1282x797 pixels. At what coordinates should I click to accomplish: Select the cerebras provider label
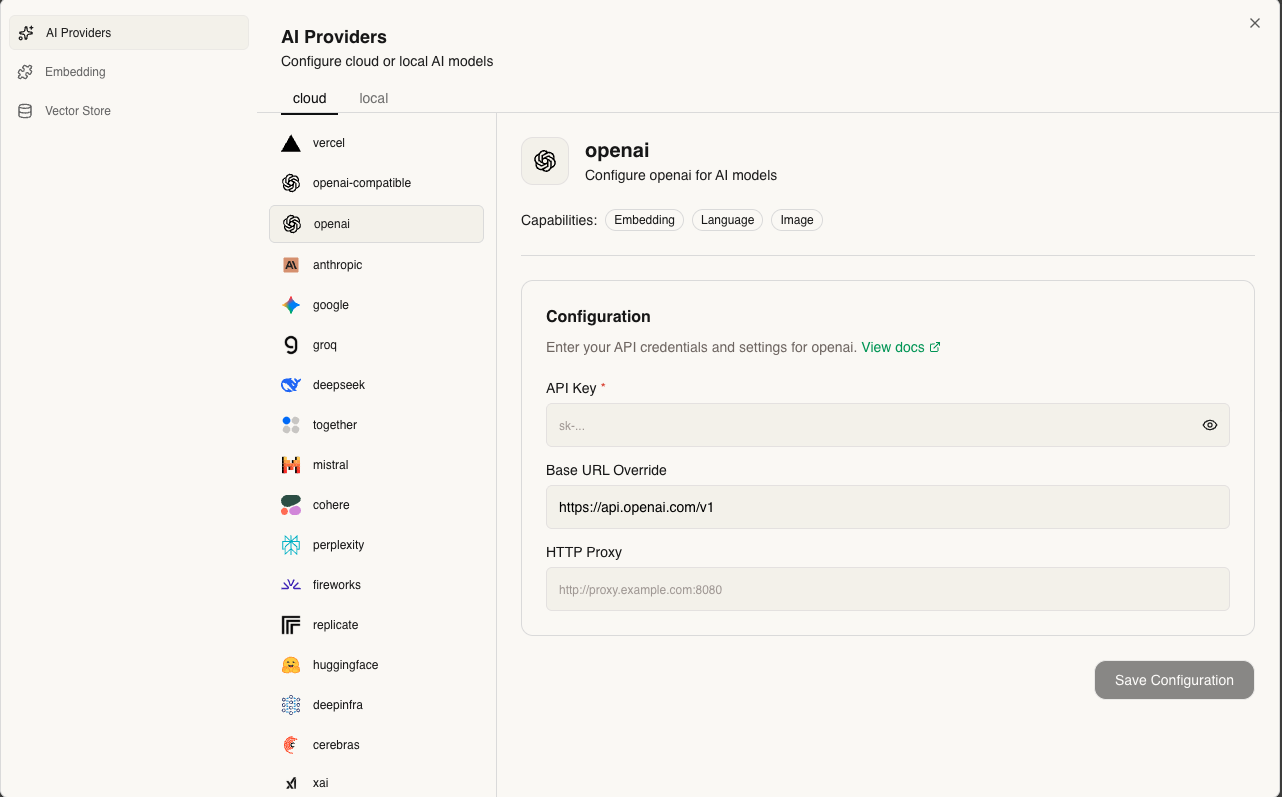(x=336, y=745)
